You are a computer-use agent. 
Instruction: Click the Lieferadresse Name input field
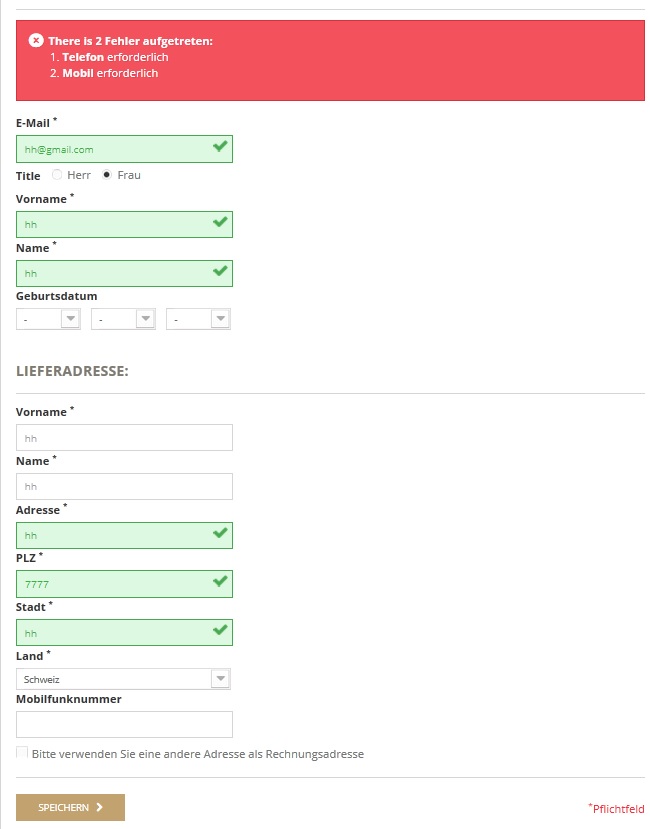tap(124, 486)
